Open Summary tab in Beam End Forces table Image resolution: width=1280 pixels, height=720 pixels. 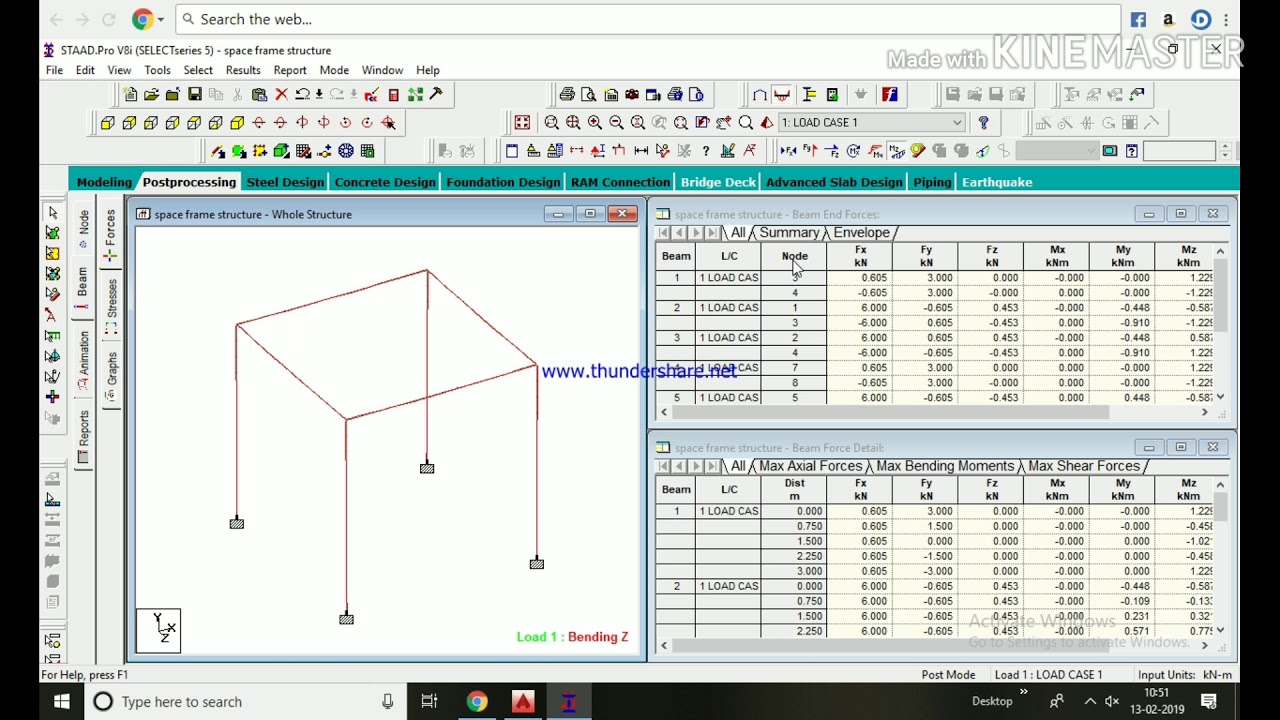(x=789, y=233)
